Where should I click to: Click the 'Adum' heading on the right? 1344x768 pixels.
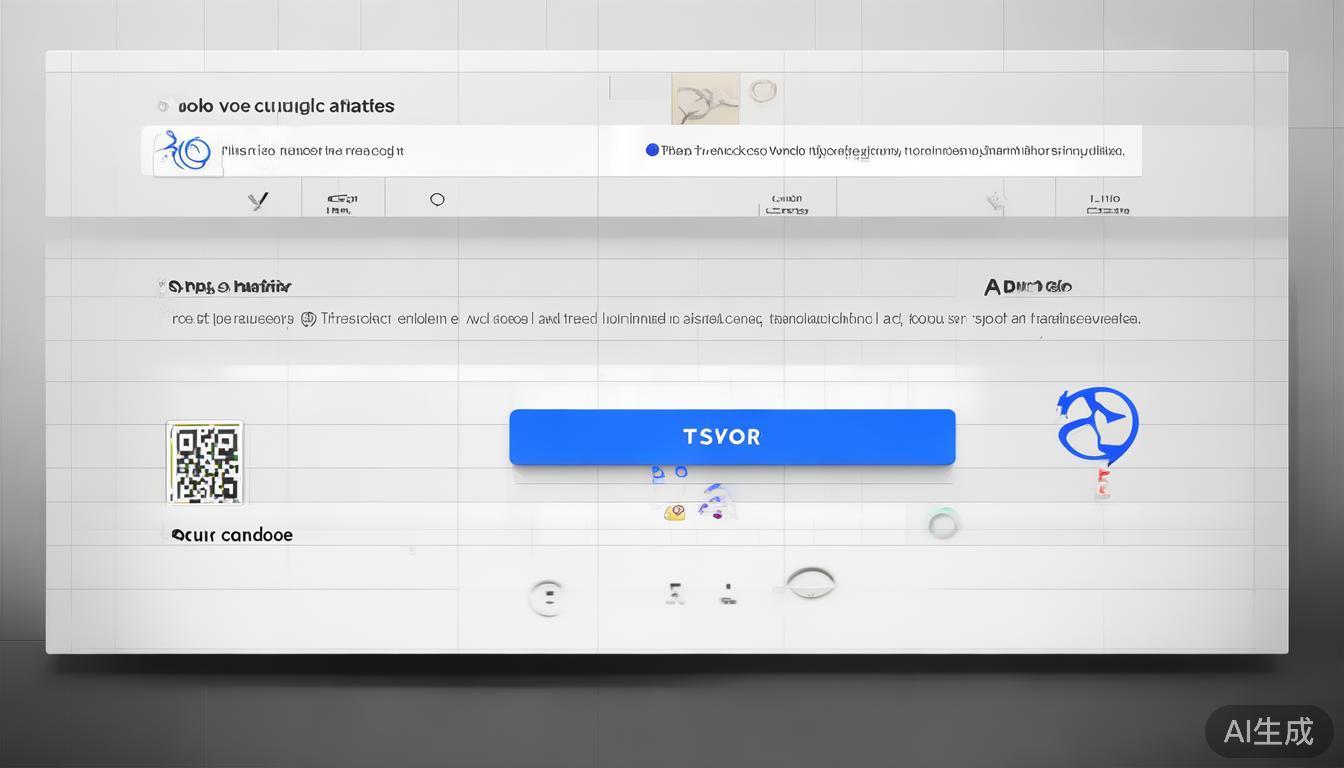tap(1027, 287)
